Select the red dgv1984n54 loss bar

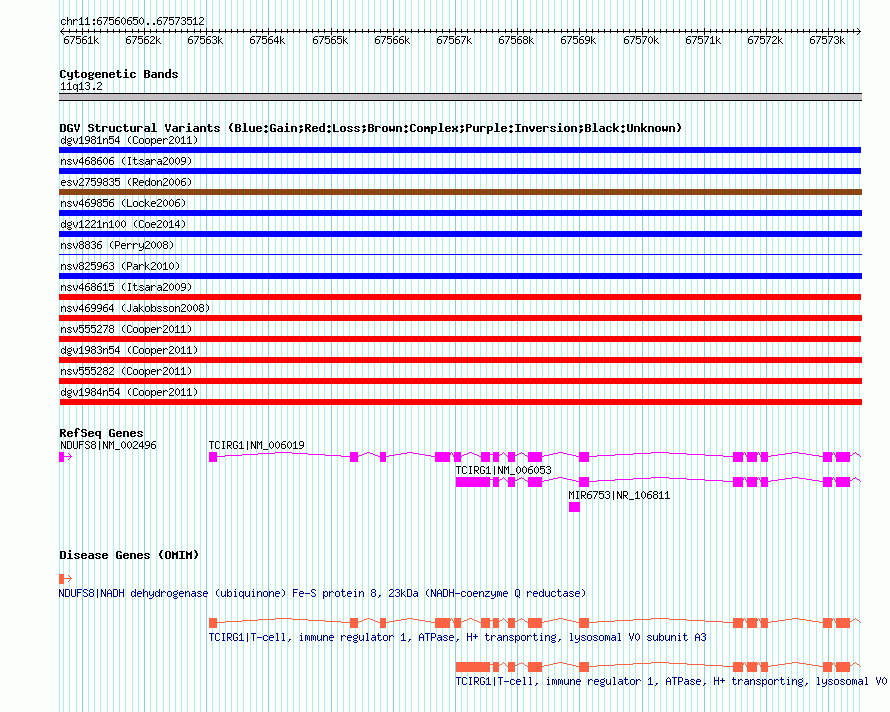pyautogui.click(x=460, y=402)
